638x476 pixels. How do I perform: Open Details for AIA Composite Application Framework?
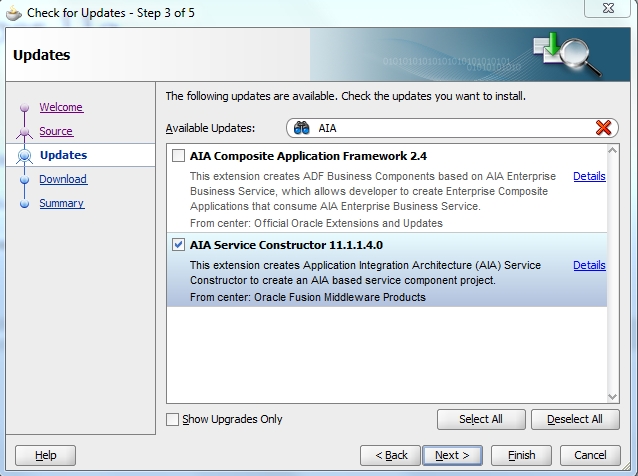coord(589,176)
